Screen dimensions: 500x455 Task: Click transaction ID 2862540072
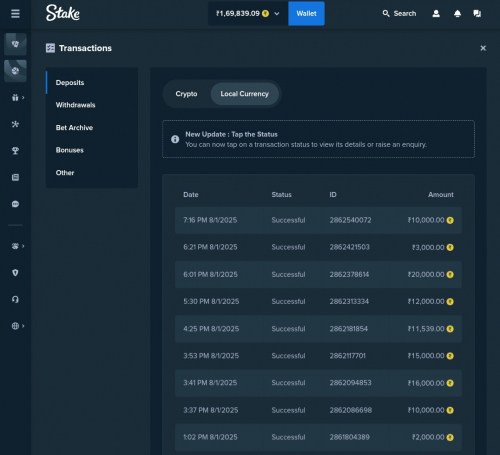coord(350,220)
